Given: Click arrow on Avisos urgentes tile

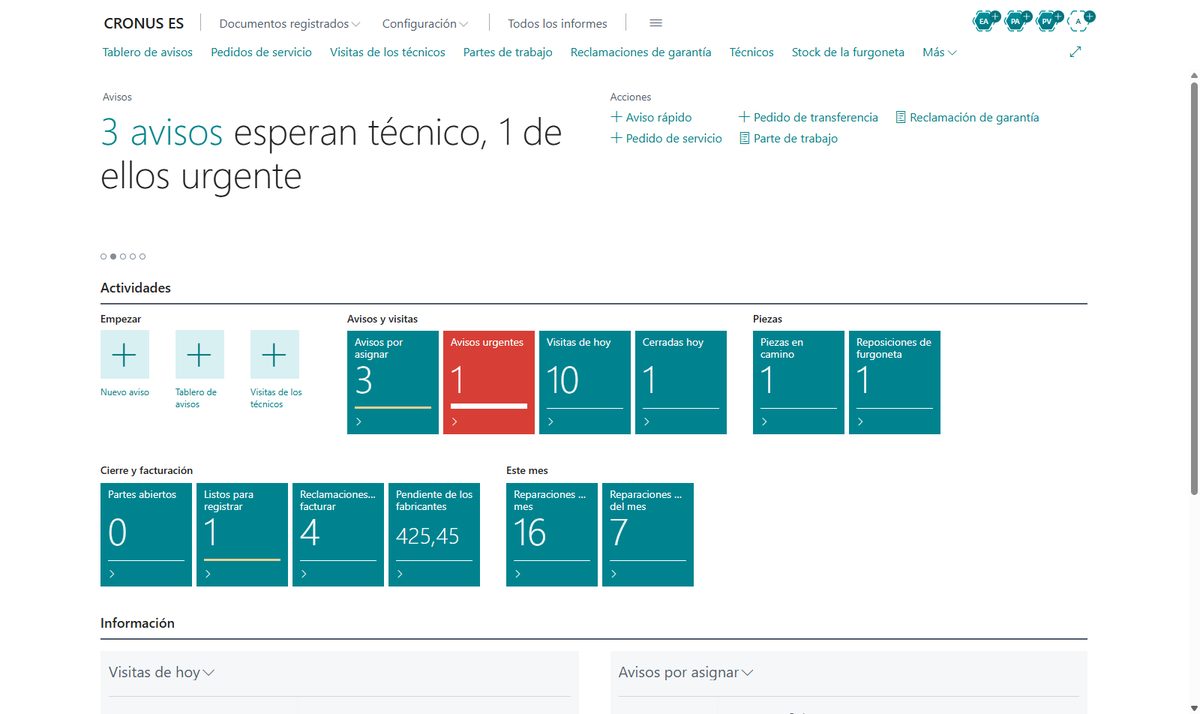Looking at the screenshot, I should tap(455, 422).
